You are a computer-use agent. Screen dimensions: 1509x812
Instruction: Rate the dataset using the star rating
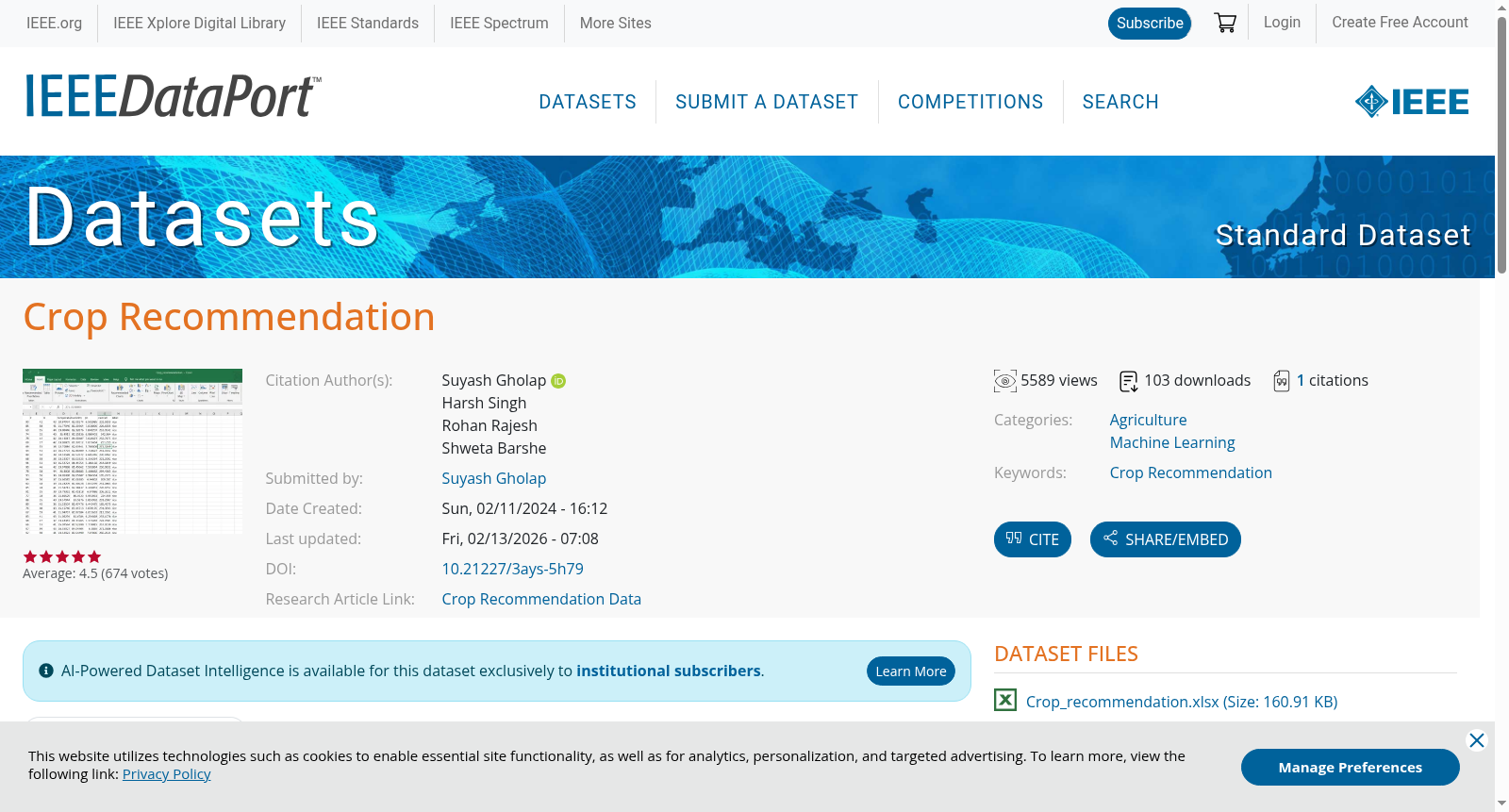(62, 556)
